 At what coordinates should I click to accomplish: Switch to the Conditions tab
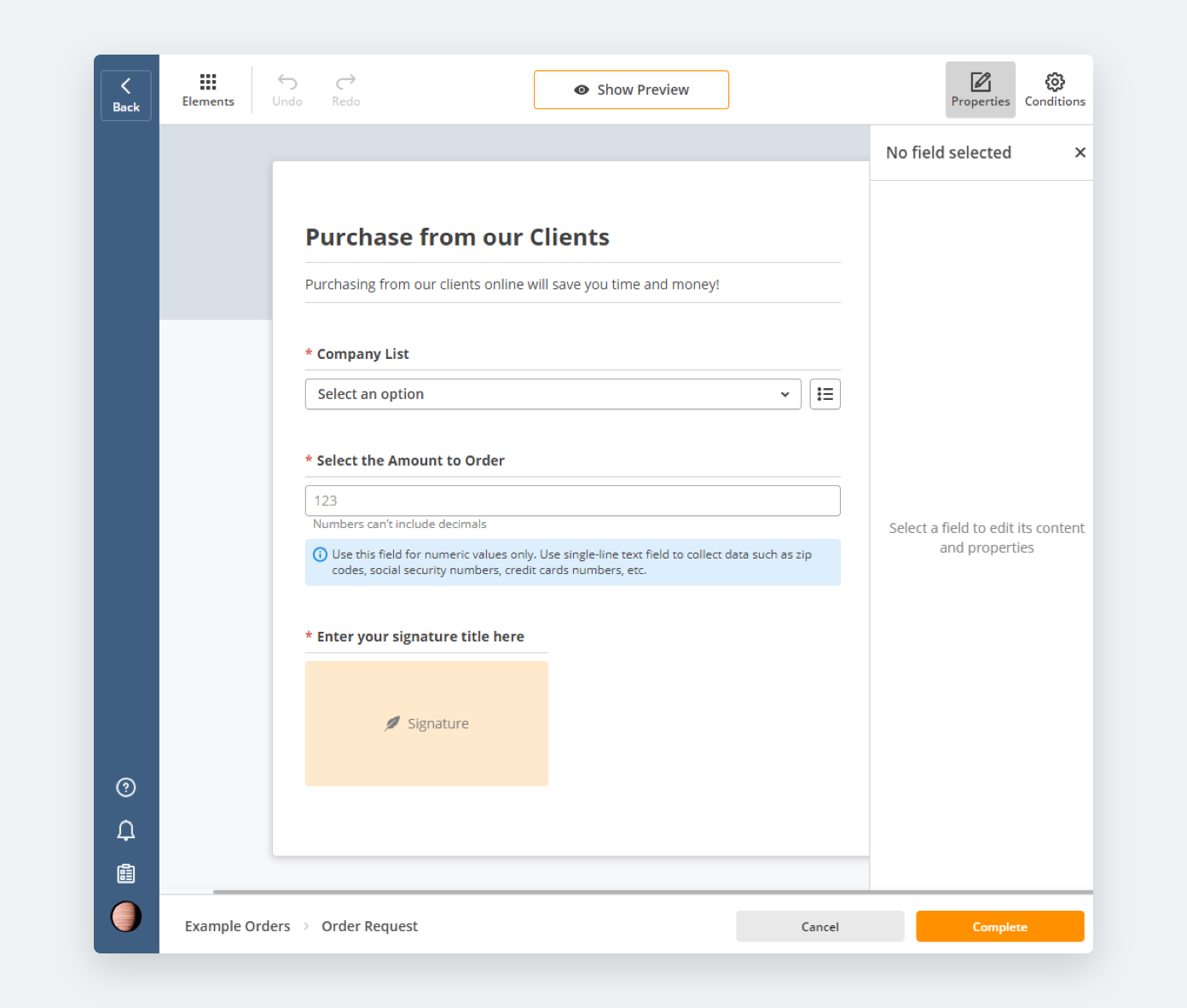coord(1055,90)
